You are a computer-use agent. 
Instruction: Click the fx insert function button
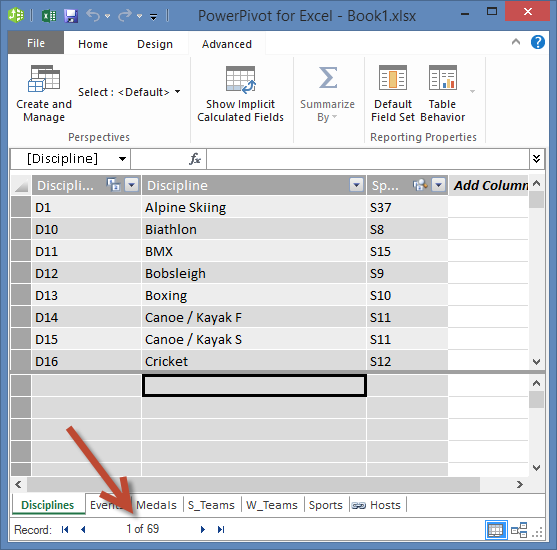(x=195, y=159)
